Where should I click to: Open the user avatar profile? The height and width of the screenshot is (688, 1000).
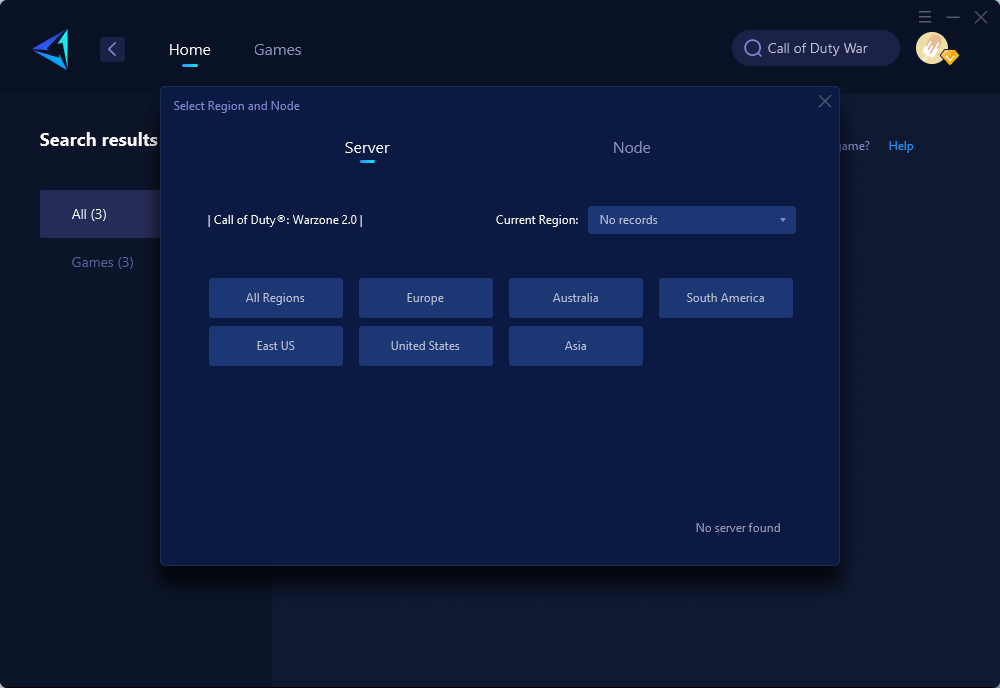point(932,48)
